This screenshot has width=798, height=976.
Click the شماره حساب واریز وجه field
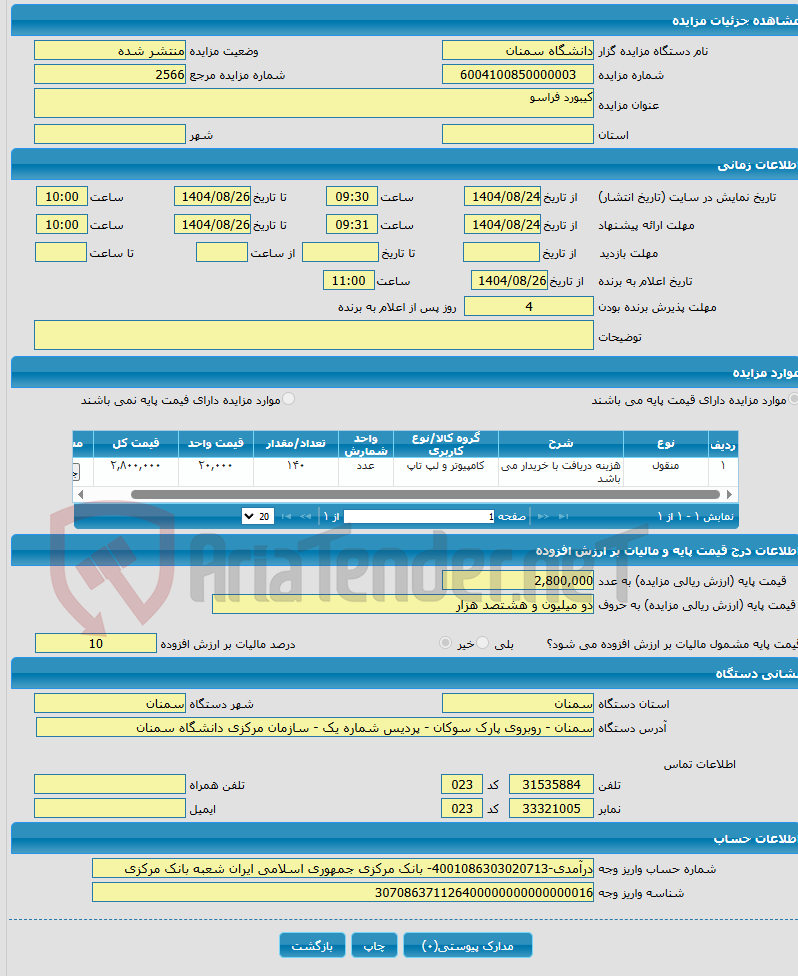[343, 868]
